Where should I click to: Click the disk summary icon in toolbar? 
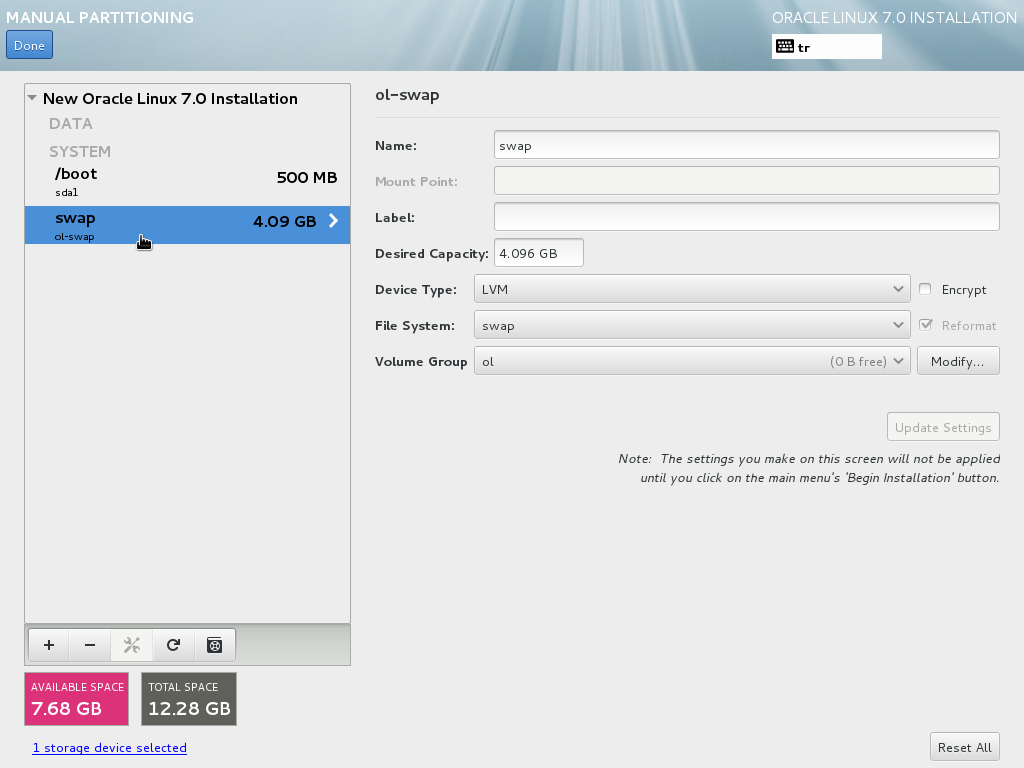(214, 645)
